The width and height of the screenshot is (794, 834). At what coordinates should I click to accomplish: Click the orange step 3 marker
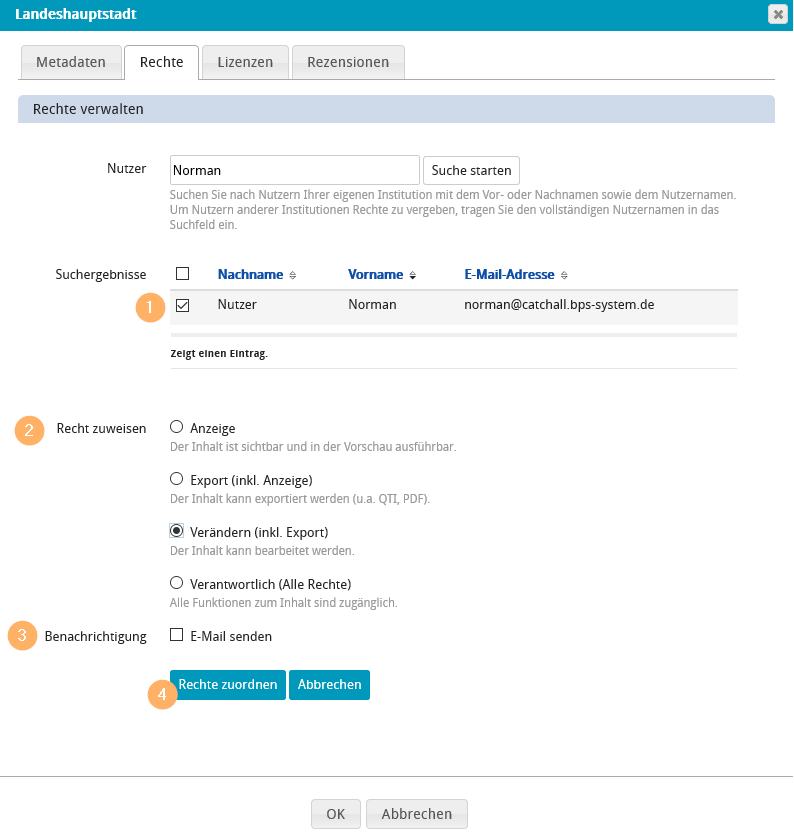point(23,636)
